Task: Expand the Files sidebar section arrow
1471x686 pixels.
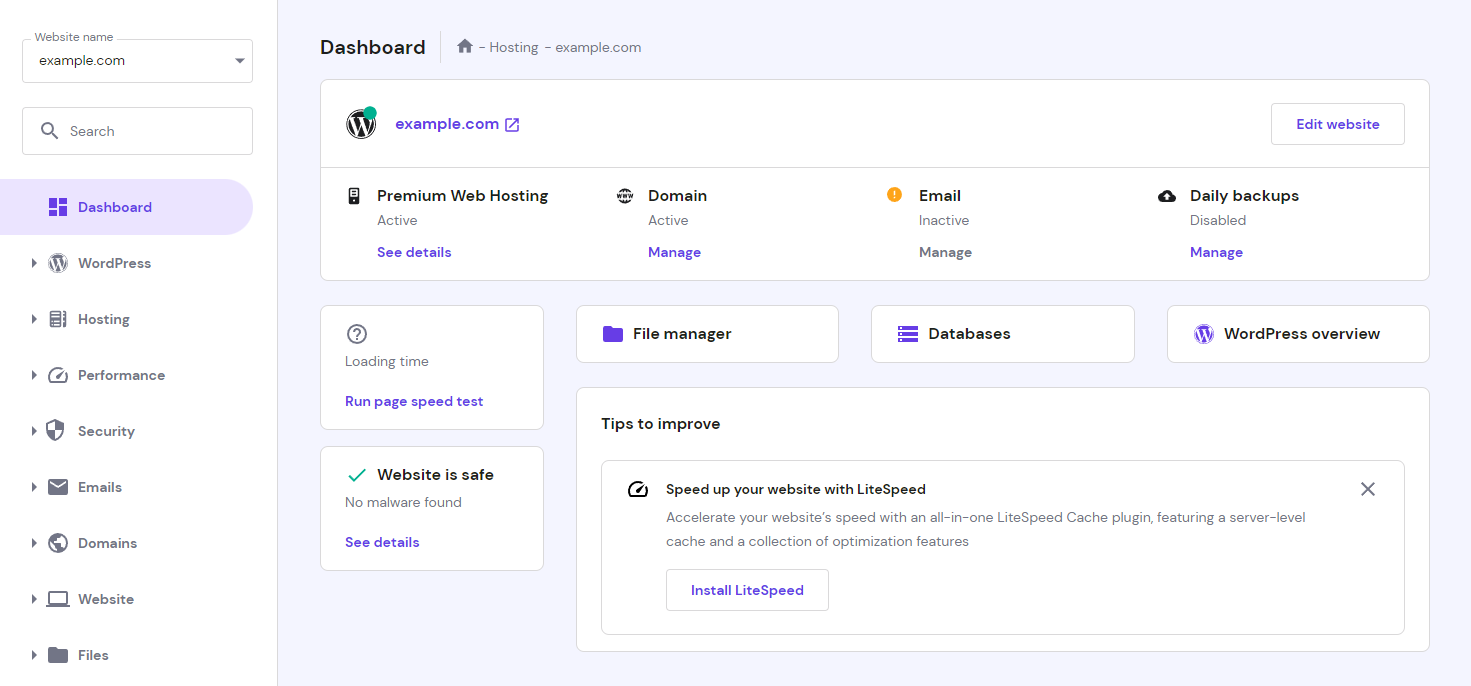Action: tap(34, 655)
